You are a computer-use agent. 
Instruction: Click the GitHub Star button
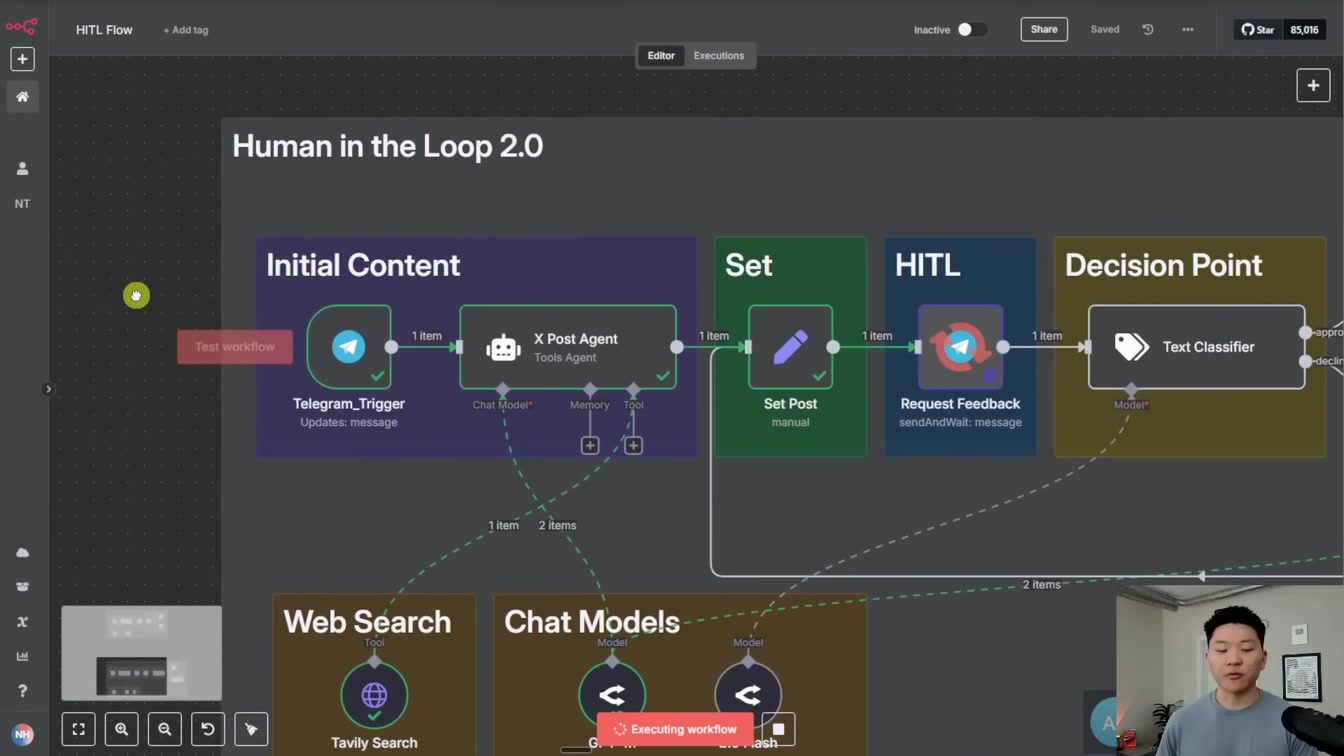click(x=1258, y=30)
